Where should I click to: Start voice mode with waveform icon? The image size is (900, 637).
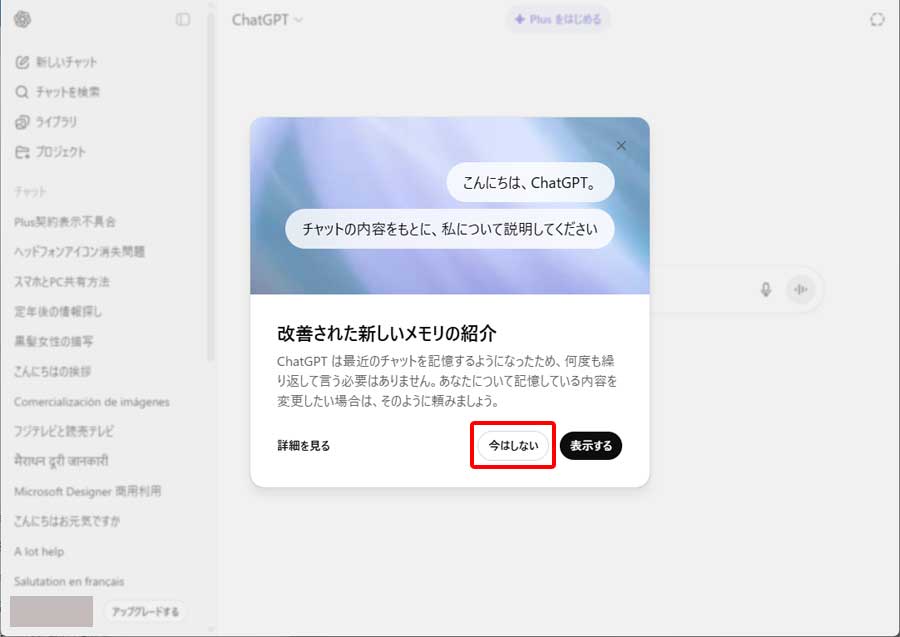tap(800, 290)
